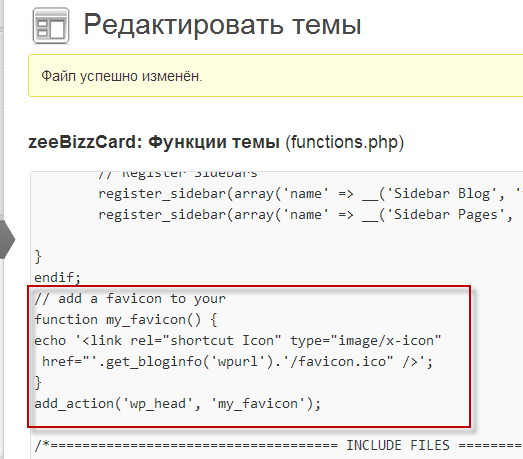523x459 pixels.
Task: Click the partially hidden Register Sidebars comment
Action: click(178, 173)
